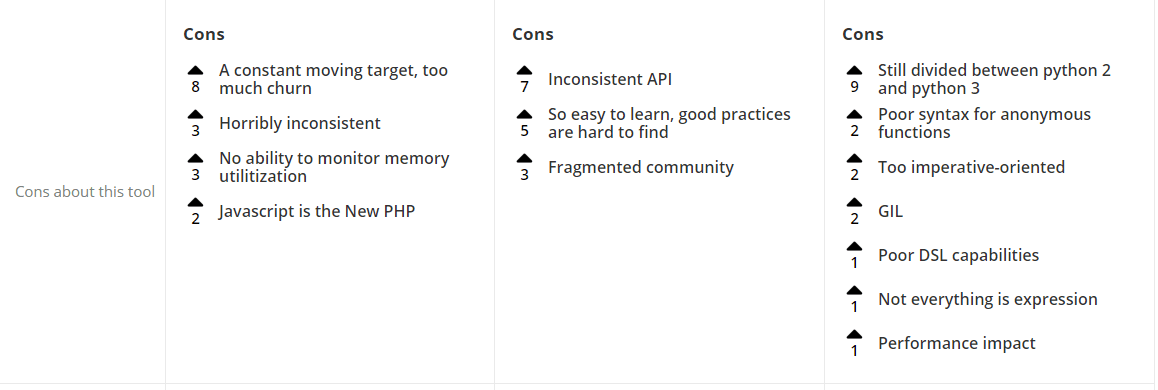Click the 'Fragmented community' text
The width and height of the screenshot is (1158, 390).
640,168
